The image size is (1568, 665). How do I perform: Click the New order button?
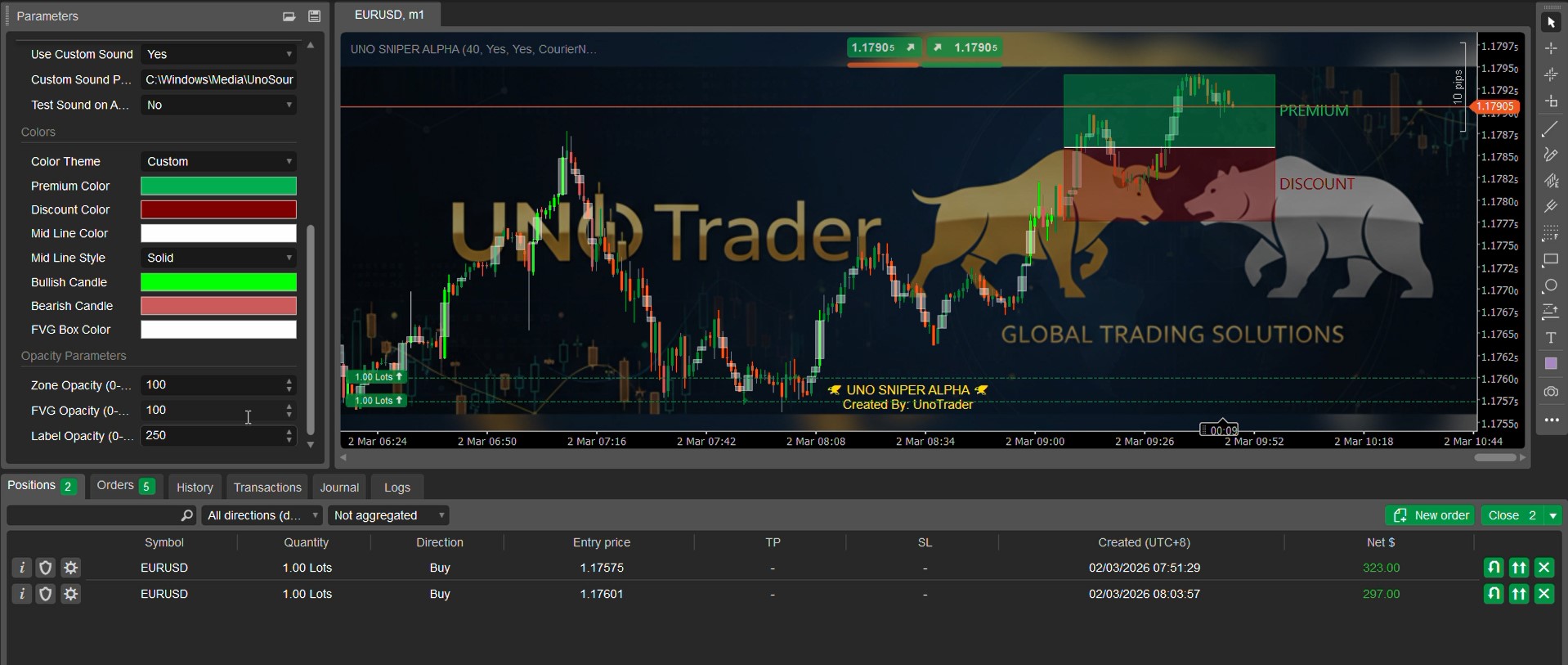(1431, 515)
